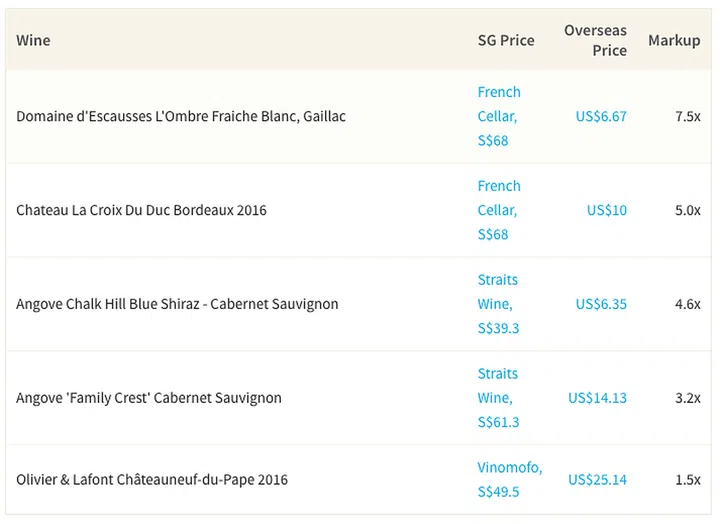Click the US$6.67 overseas price link

[x=601, y=116]
